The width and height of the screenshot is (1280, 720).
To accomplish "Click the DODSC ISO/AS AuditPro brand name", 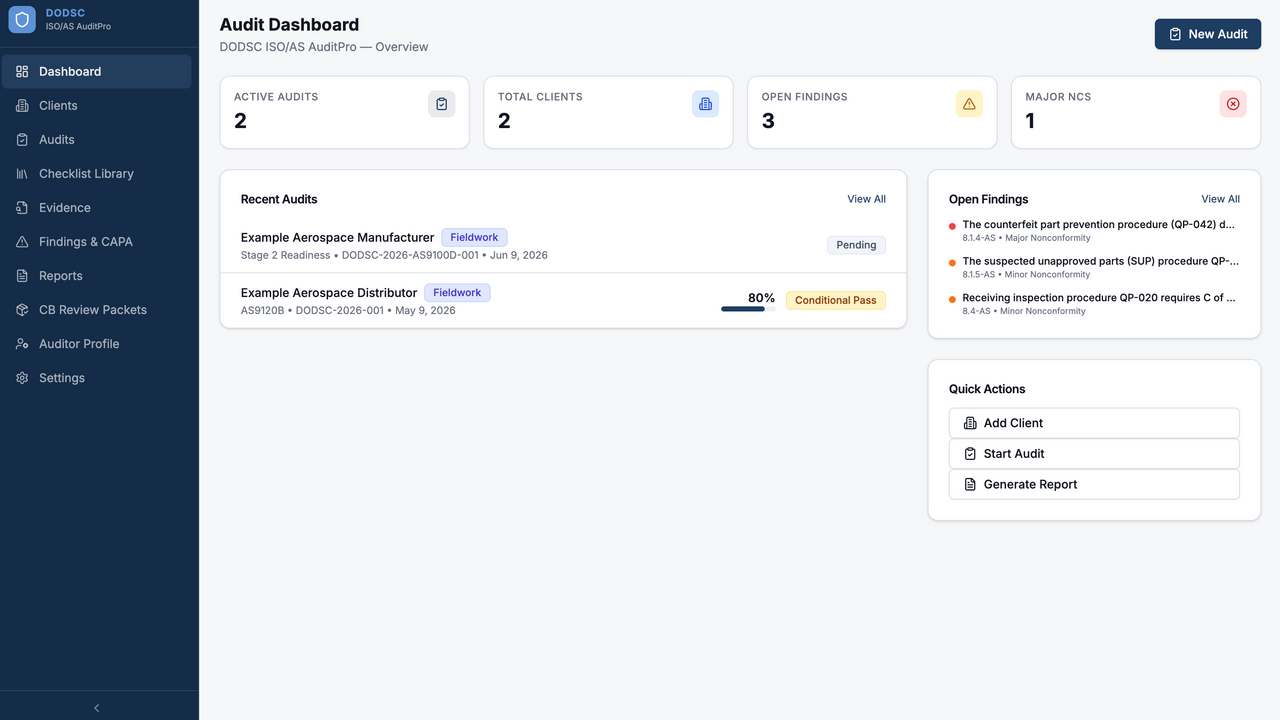I will click(78, 19).
